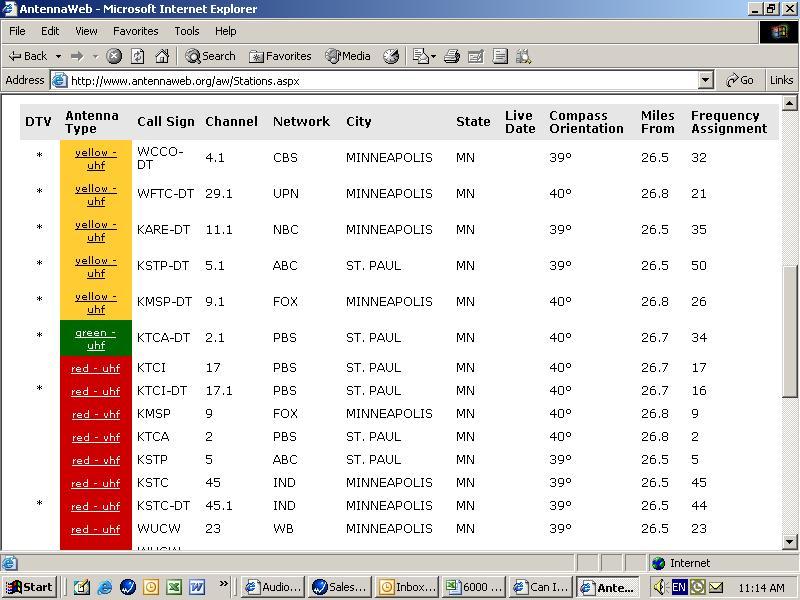Open the Windows Start menu
The image size is (800, 600).
tap(30, 587)
